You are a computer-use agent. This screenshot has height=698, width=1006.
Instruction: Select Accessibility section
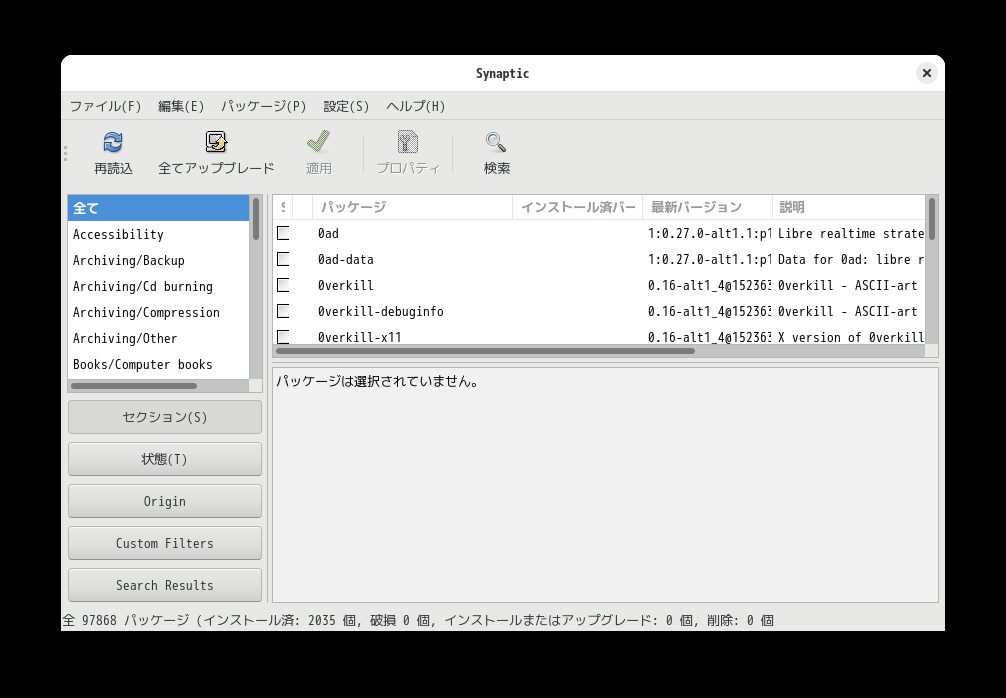(x=158, y=234)
